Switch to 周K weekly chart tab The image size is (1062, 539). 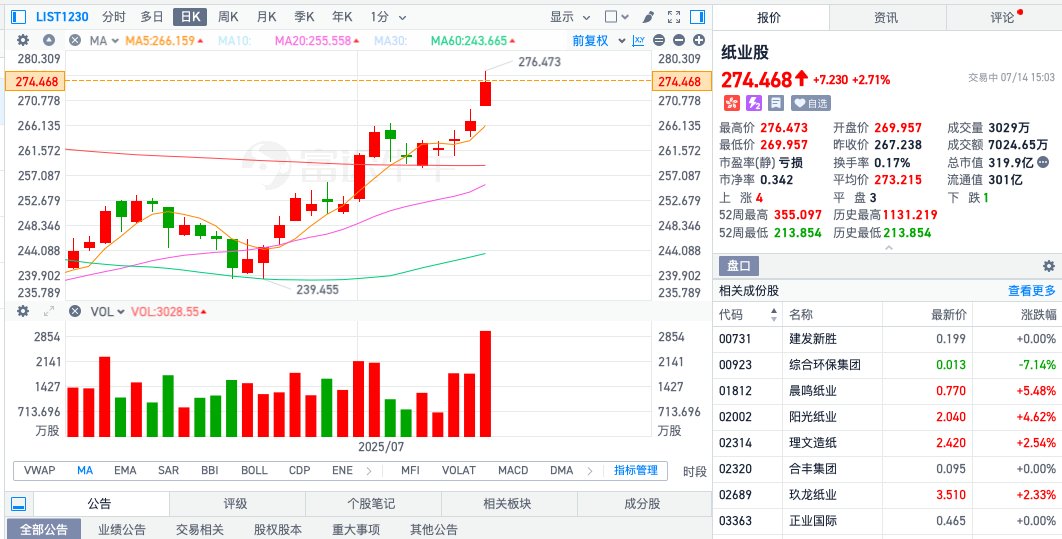[228, 17]
